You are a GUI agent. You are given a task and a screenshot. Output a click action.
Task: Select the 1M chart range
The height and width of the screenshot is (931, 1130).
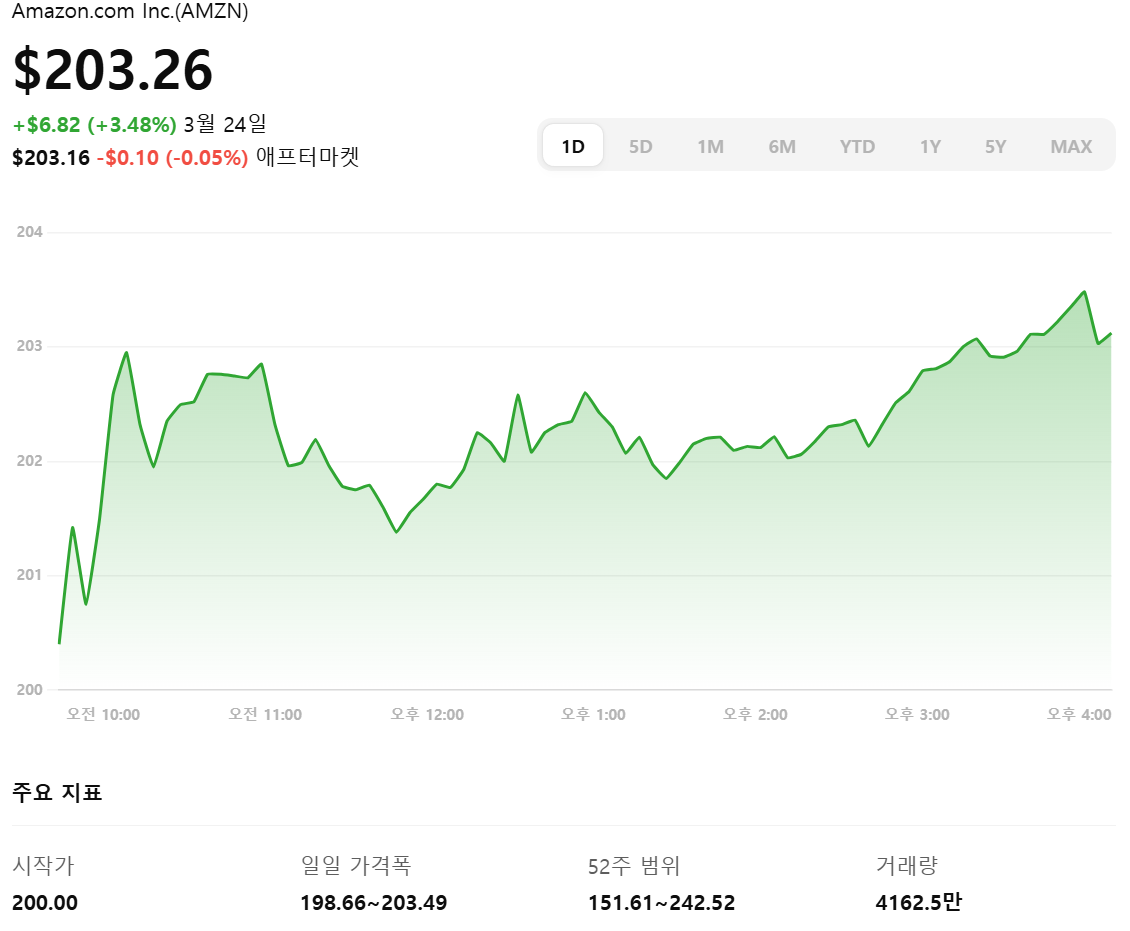[711, 146]
